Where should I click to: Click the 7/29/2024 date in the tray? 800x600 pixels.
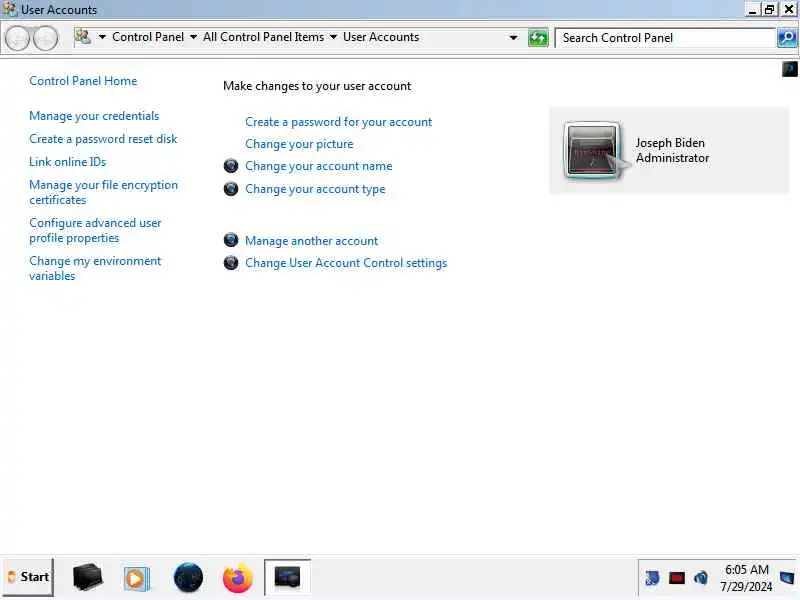pos(746,587)
